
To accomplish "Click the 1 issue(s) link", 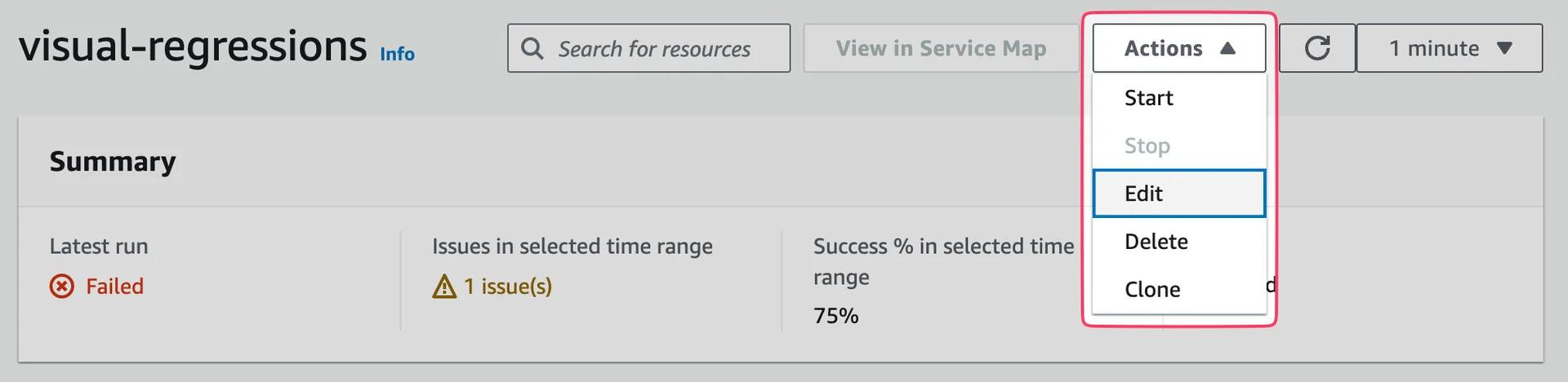I will 508,286.
